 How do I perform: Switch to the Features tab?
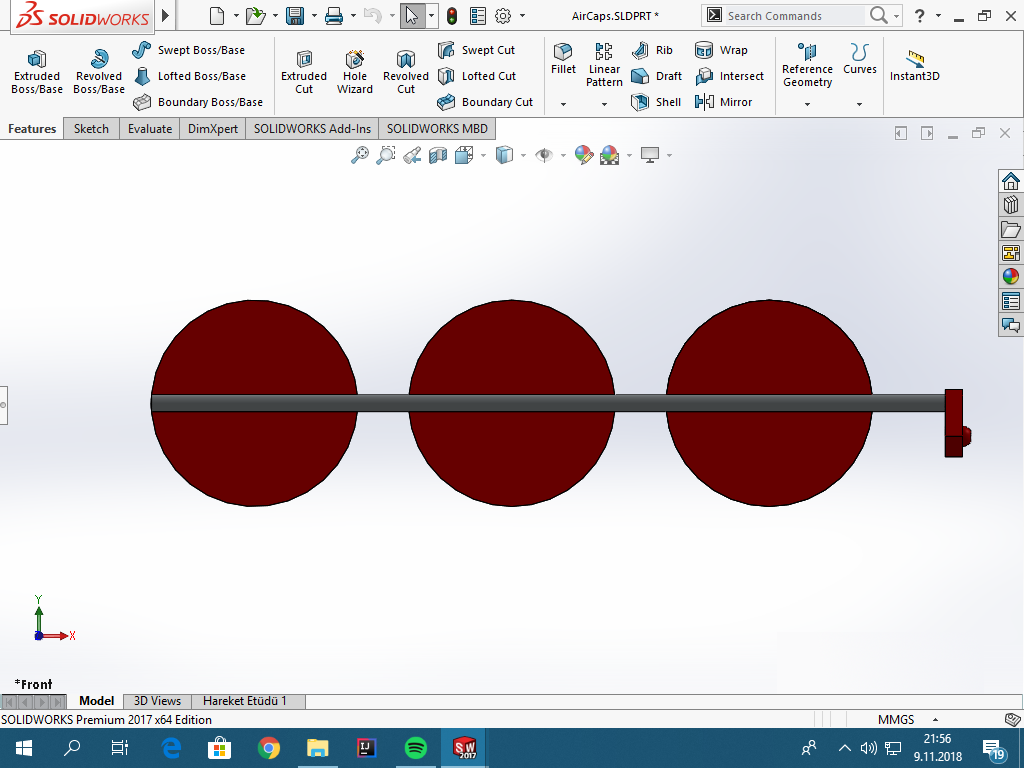pyautogui.click(x=32, y=129)
